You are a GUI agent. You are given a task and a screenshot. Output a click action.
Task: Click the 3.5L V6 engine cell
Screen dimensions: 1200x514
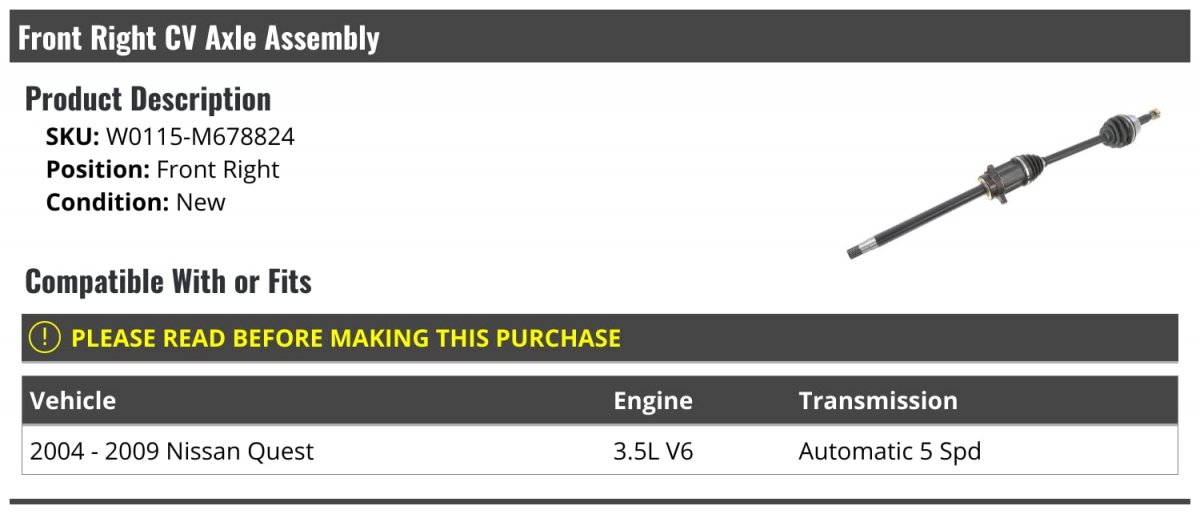[x=653, y=452]
